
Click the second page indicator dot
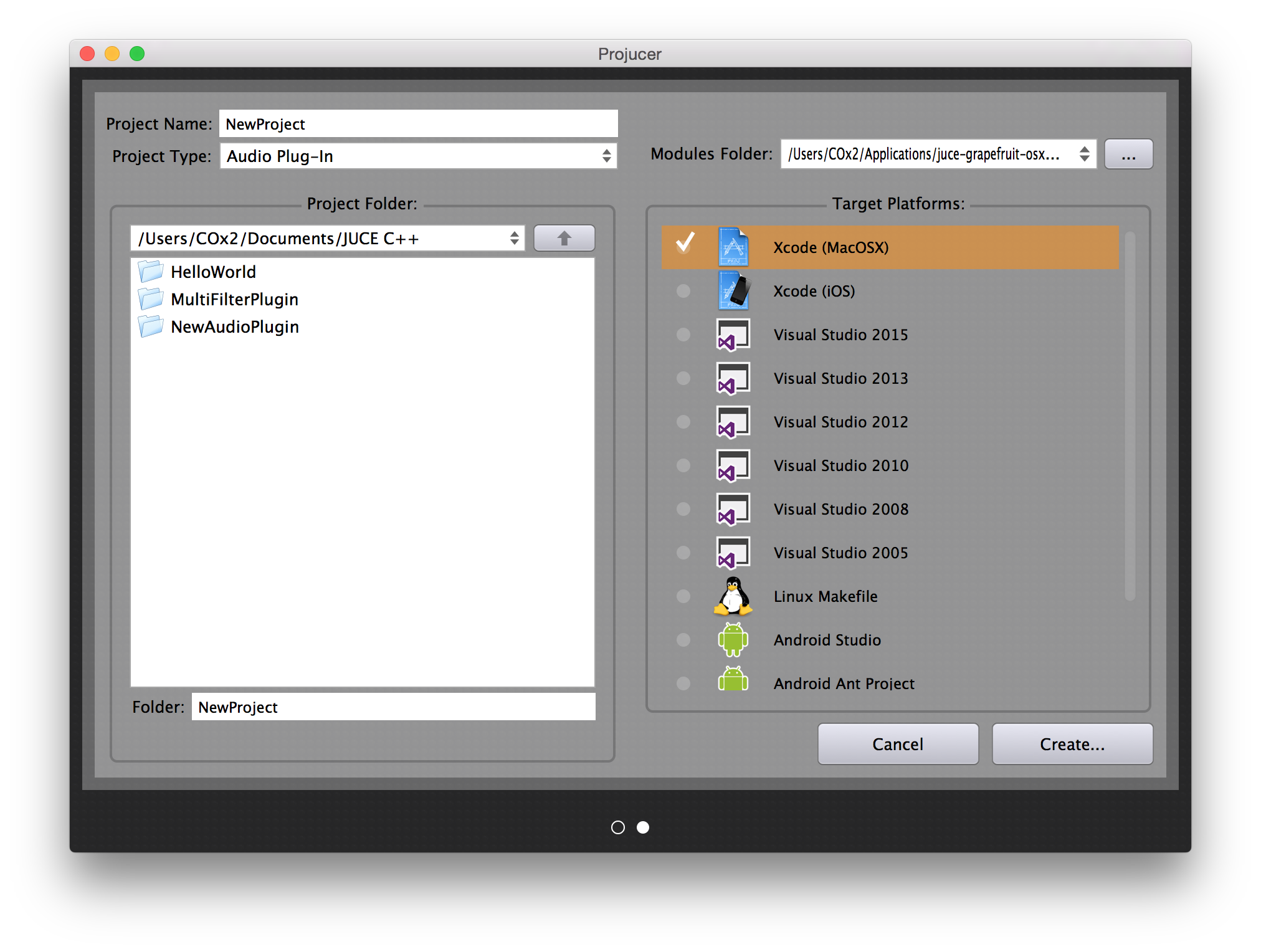643,827
